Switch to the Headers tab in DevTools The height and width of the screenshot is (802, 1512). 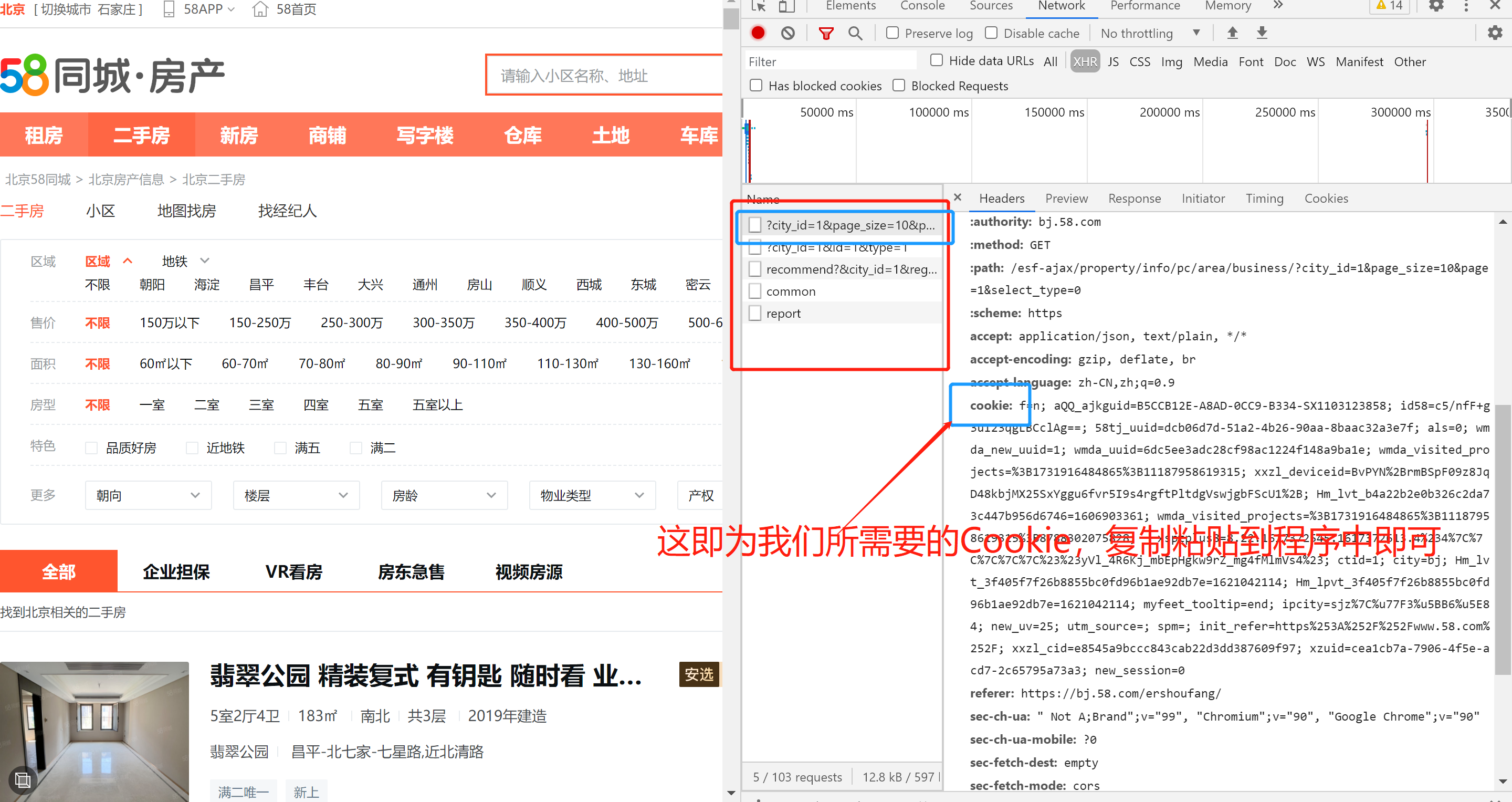(x=1001, y=198)
